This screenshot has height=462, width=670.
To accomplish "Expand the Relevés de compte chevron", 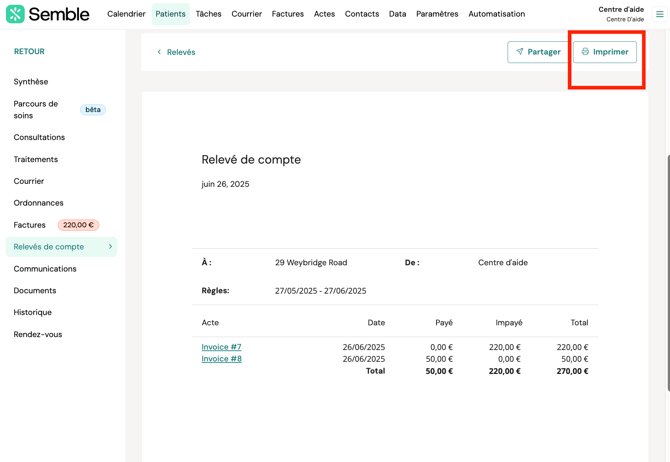I will pos(110,247).
